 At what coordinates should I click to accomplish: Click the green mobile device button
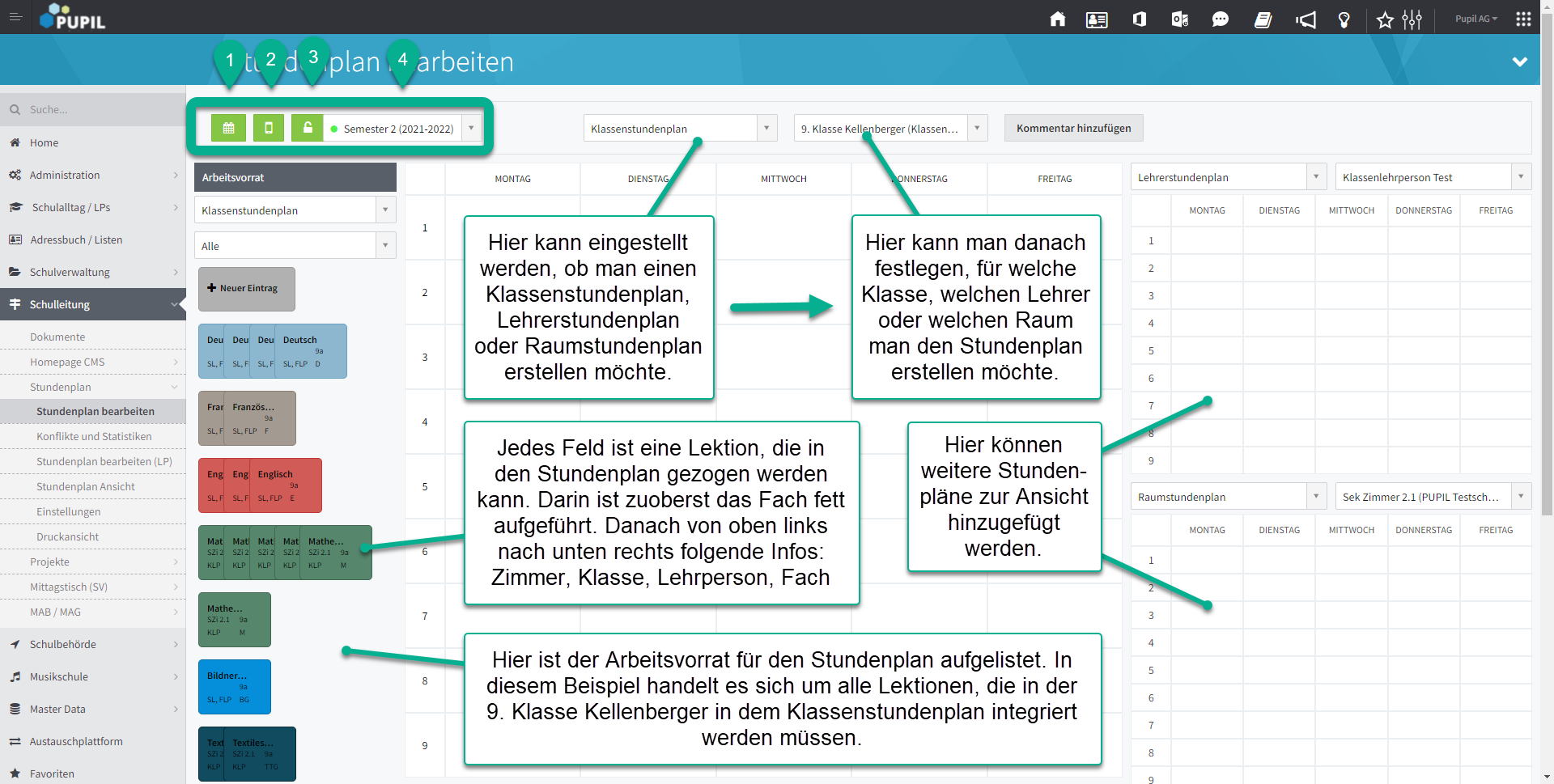tap(269, 128)
